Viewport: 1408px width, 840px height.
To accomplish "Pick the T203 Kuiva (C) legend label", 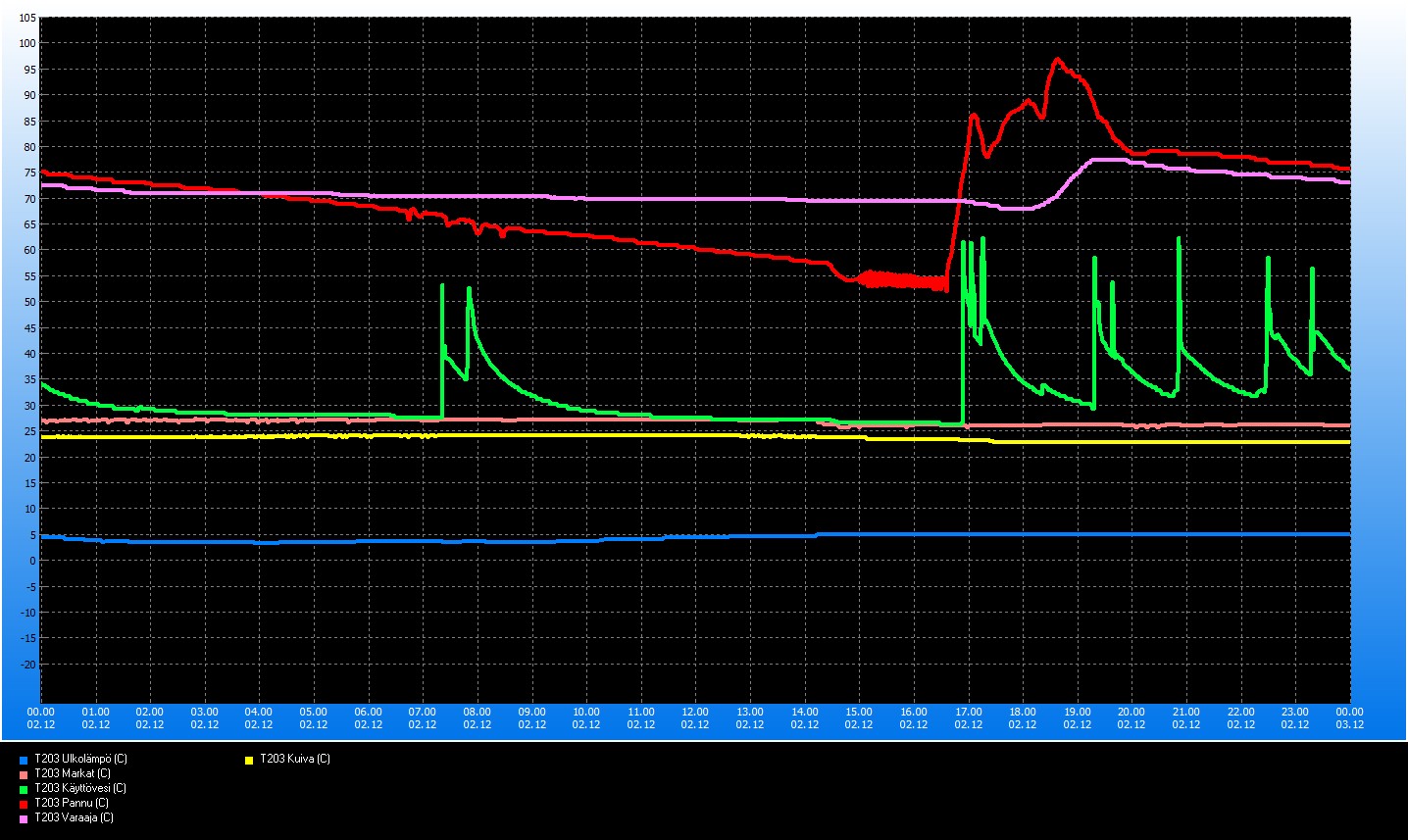I will (294, 759).
